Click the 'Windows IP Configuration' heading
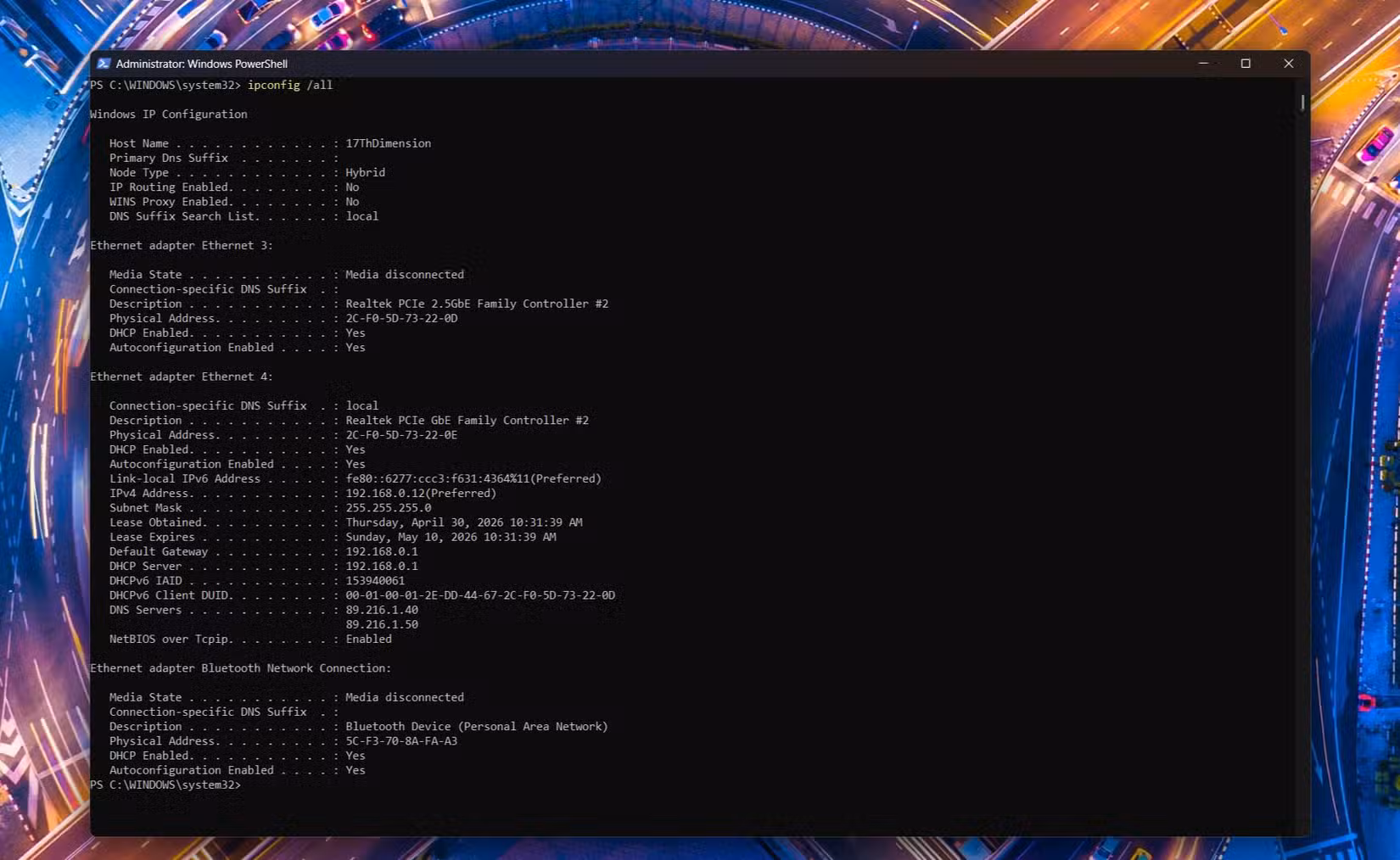1400x860 pixels. click(169, 114)
